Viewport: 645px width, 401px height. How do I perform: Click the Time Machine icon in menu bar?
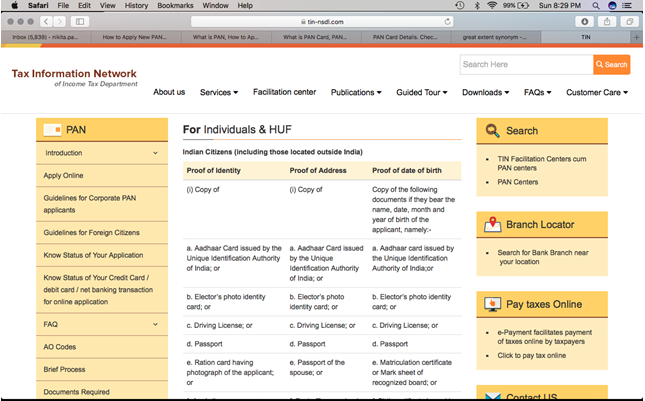pos(460,5)
